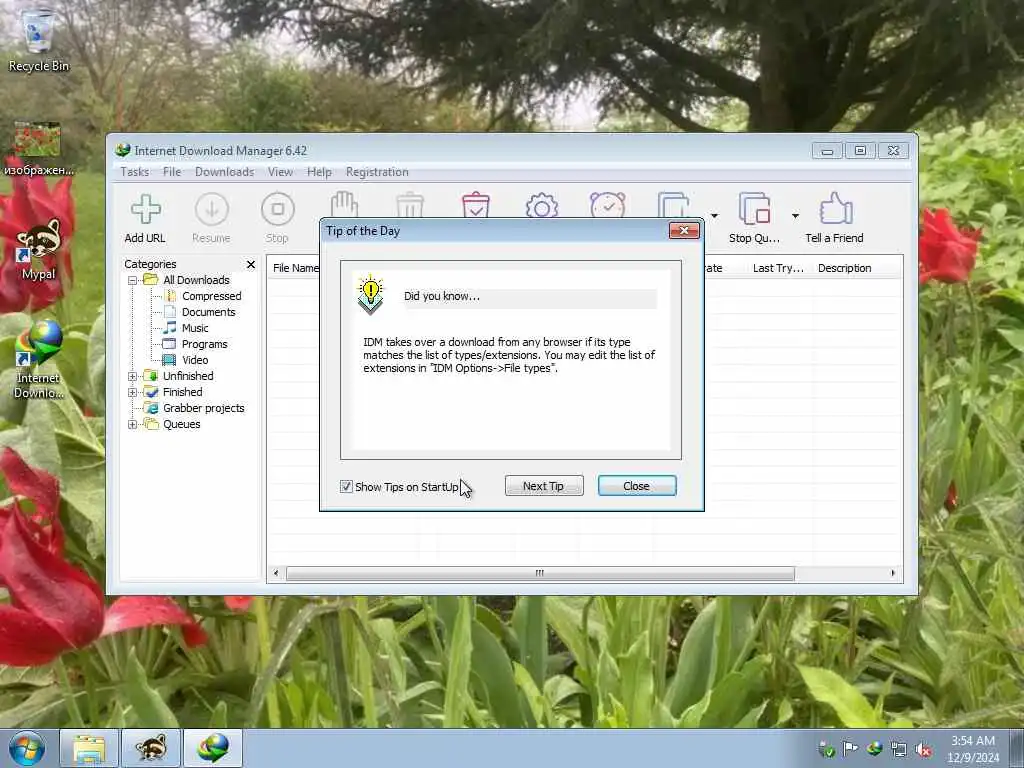Click the muted volume tray icon

(923, 749)
